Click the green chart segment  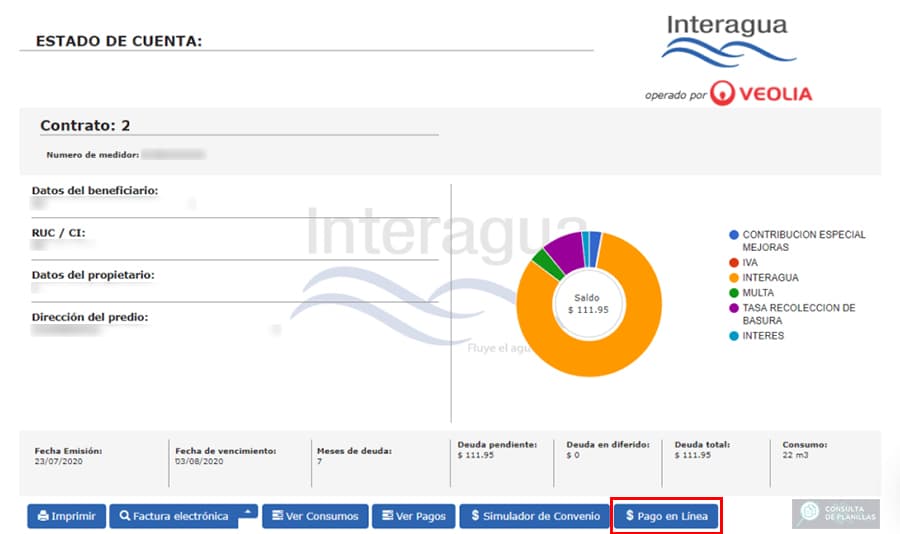click(546, 265)
